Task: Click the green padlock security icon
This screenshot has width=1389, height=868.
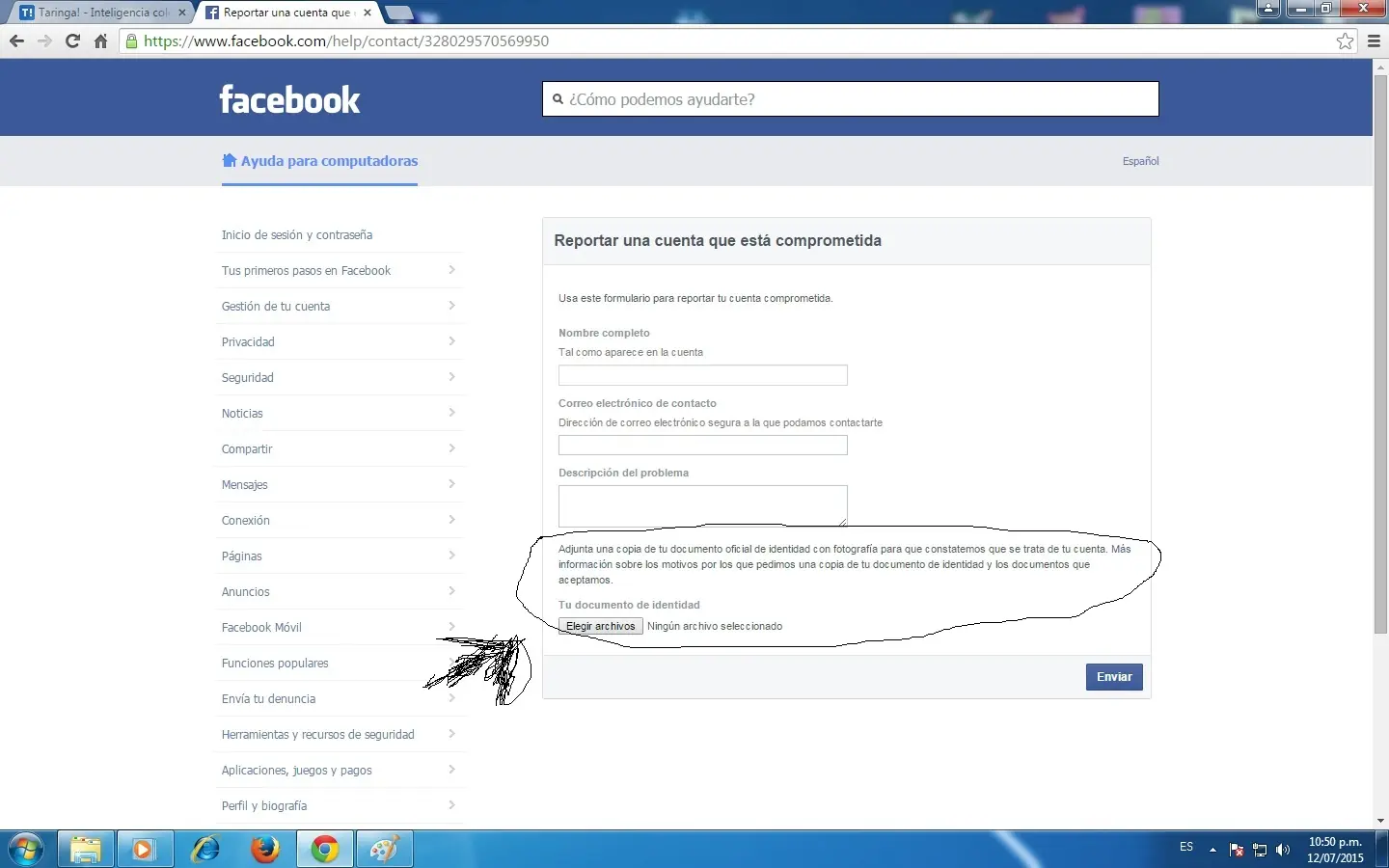Action: (132, 41)
